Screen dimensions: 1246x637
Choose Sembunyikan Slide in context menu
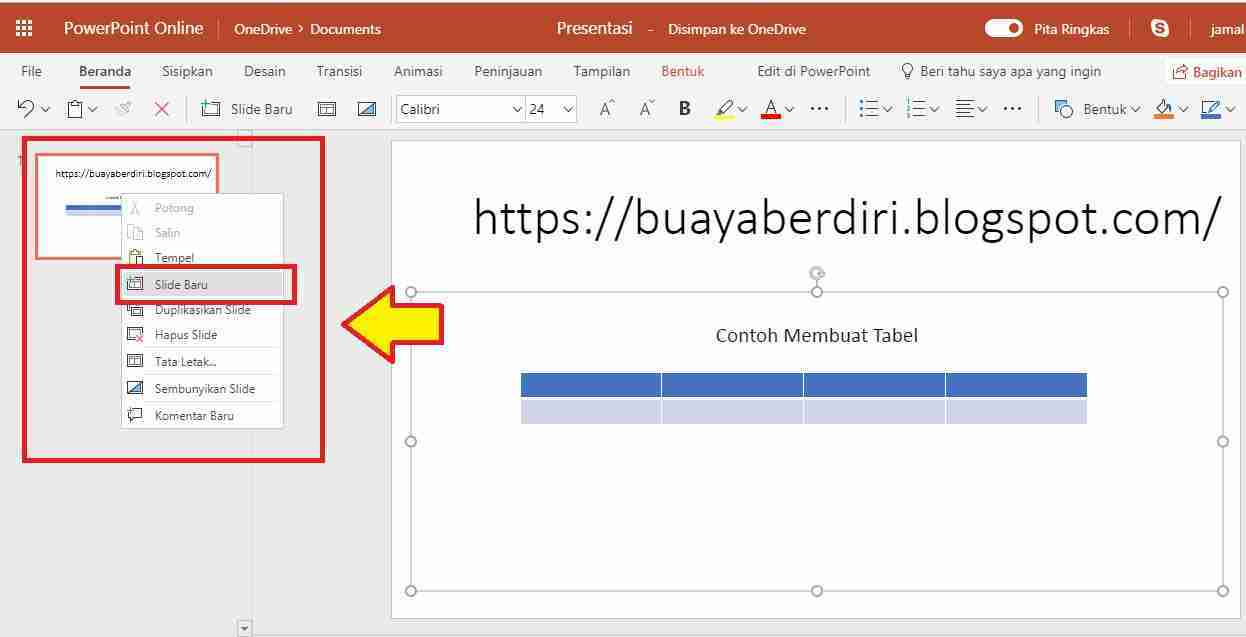(x=203, y=388)
